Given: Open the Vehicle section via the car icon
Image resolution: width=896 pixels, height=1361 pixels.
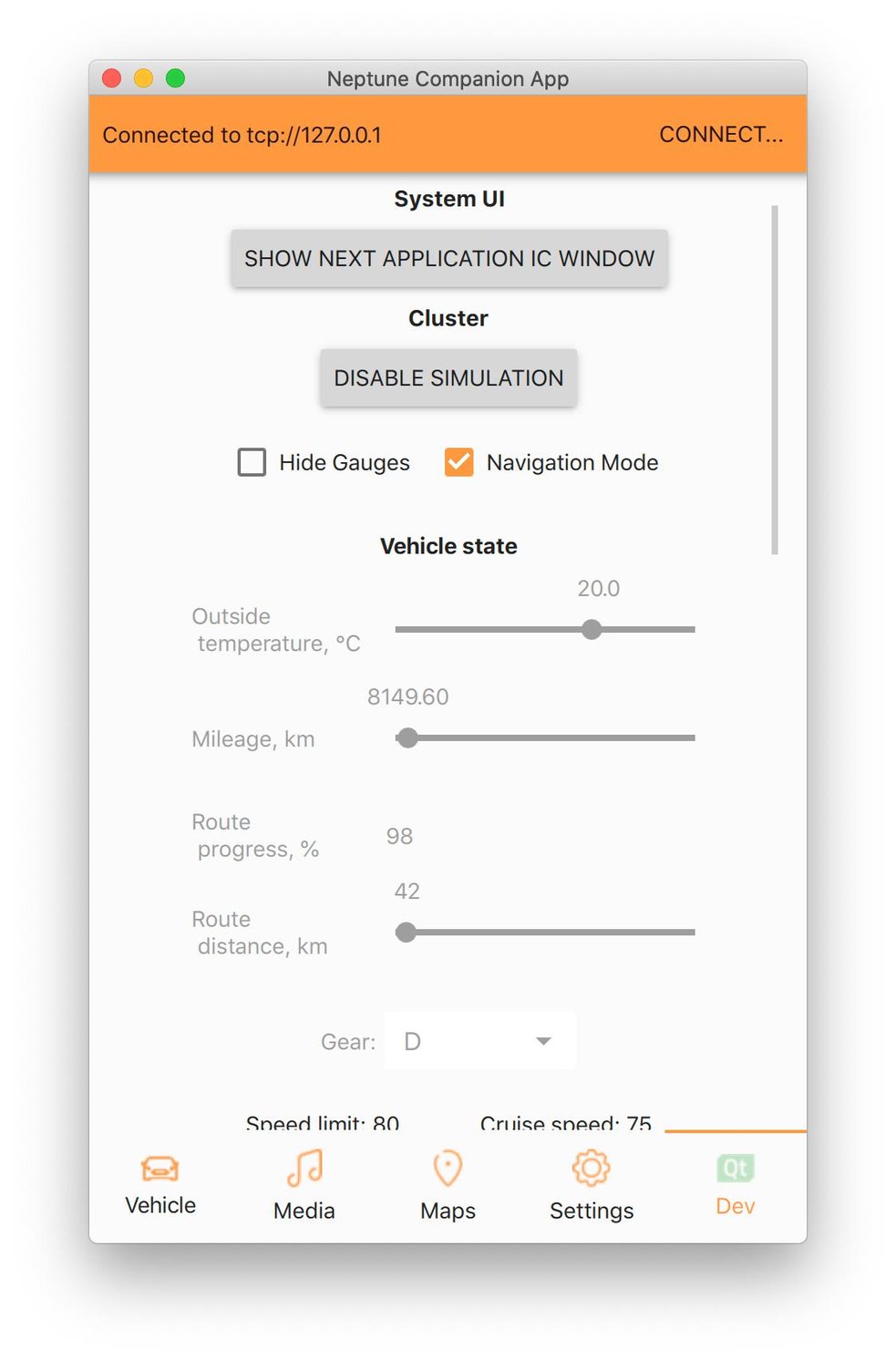Looking at the screenshot, I should pyautogui.click(x=160, y=1181).
